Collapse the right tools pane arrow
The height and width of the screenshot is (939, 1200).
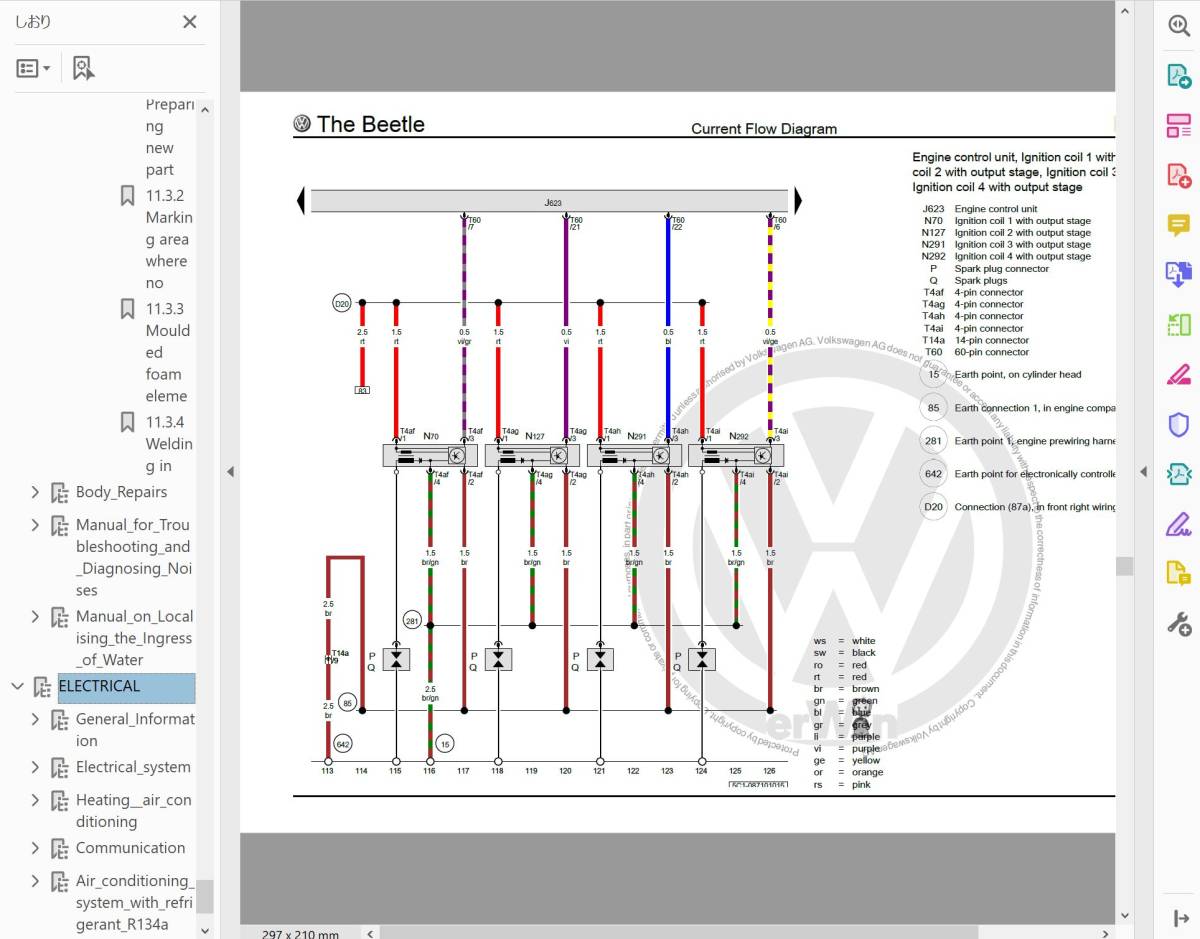click(1144, 471)
